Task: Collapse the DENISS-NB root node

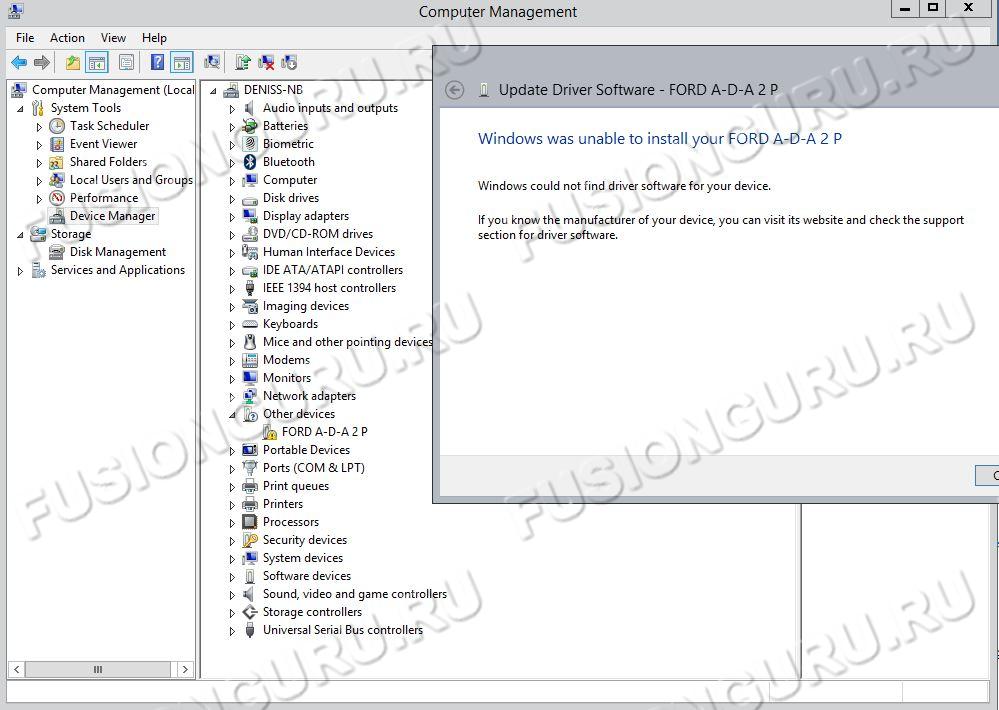Action: click(213, 91)
